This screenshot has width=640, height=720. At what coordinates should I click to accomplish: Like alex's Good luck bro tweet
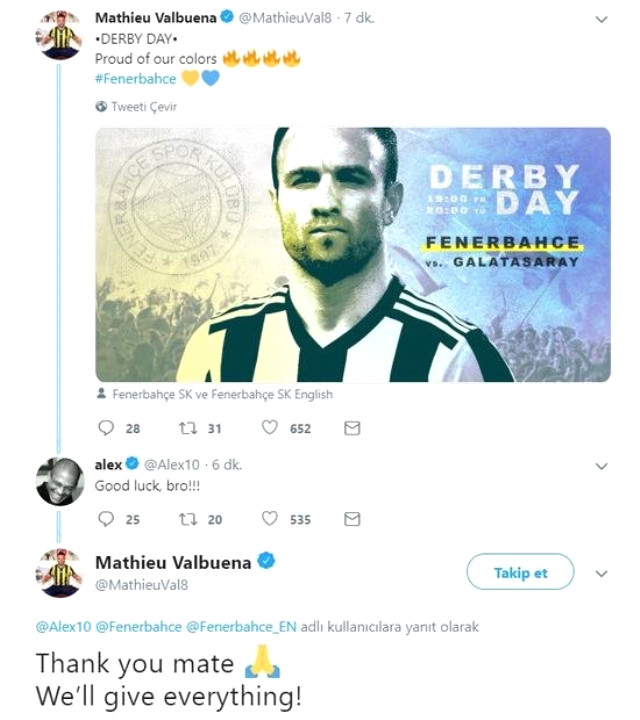coord(269,519)
